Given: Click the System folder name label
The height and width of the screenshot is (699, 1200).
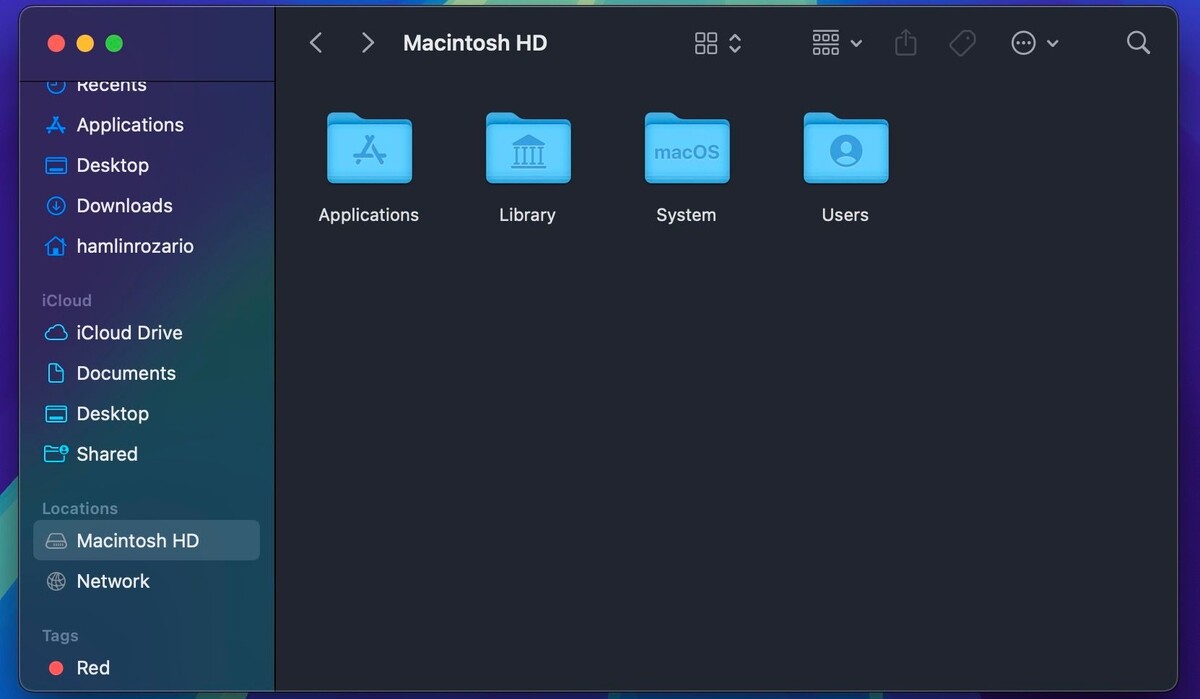Looking at the screenshot, I should 686,215.
